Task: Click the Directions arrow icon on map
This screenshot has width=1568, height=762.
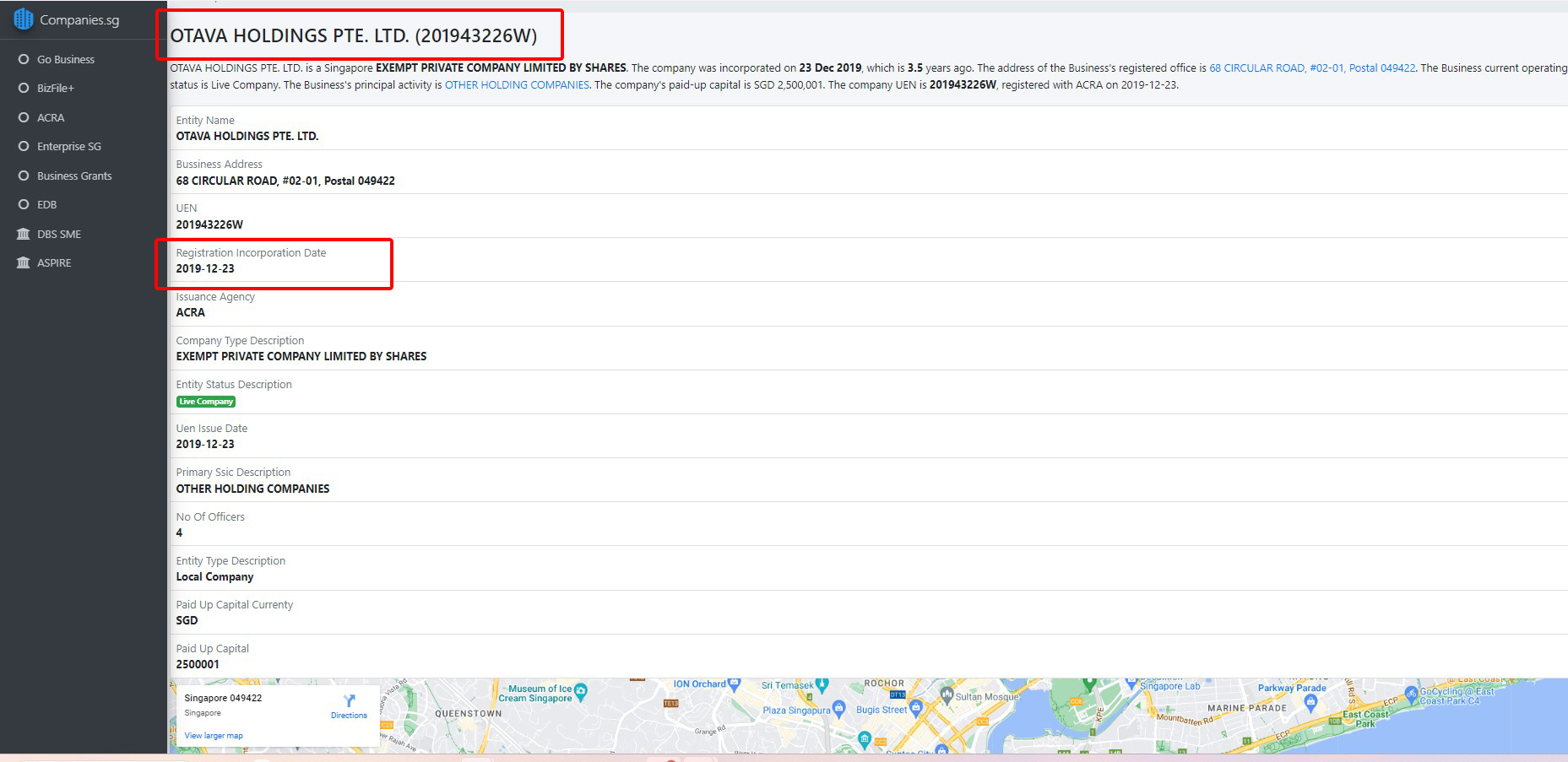Action: point(349,700)
